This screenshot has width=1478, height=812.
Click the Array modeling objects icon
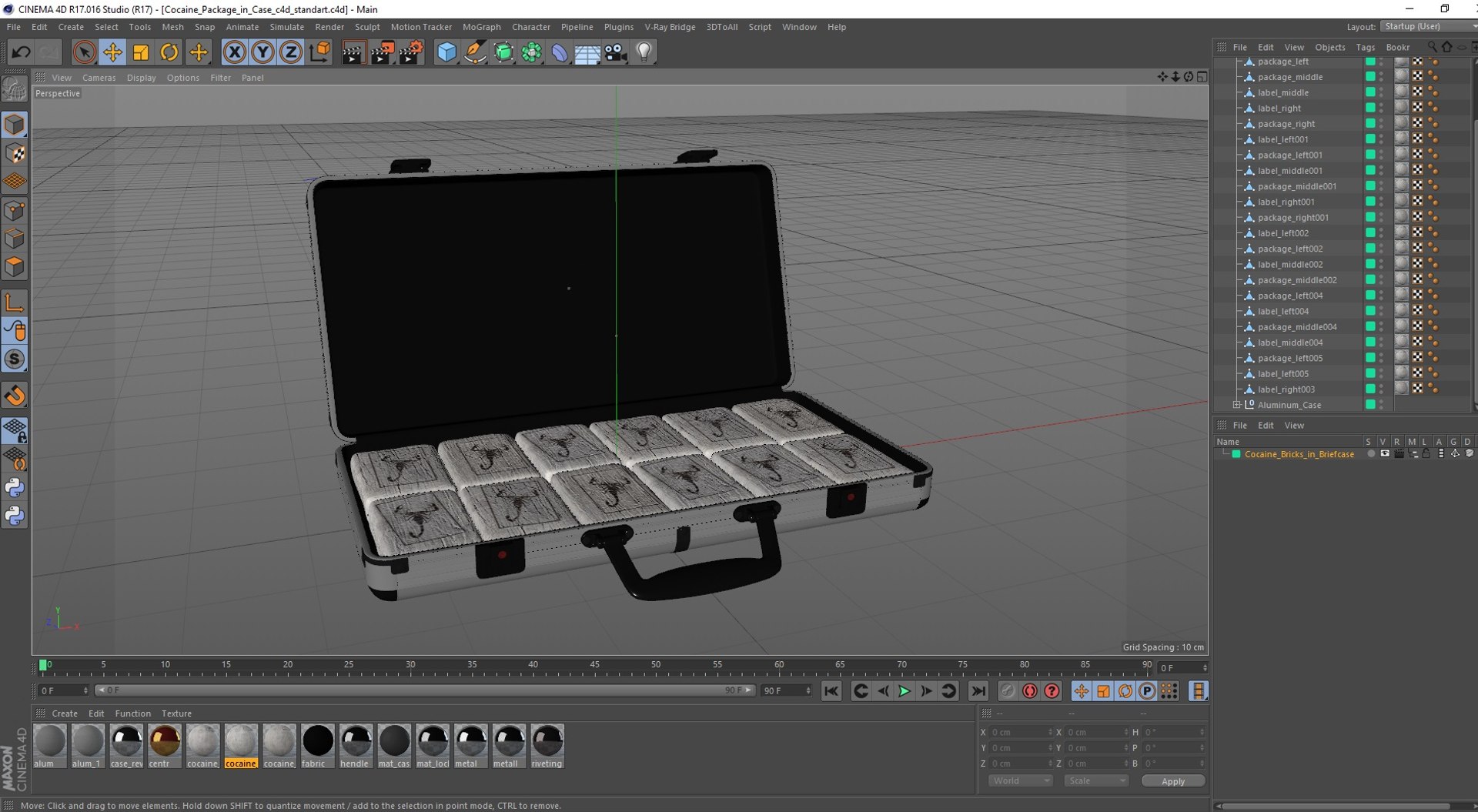[x=531, y=52]
